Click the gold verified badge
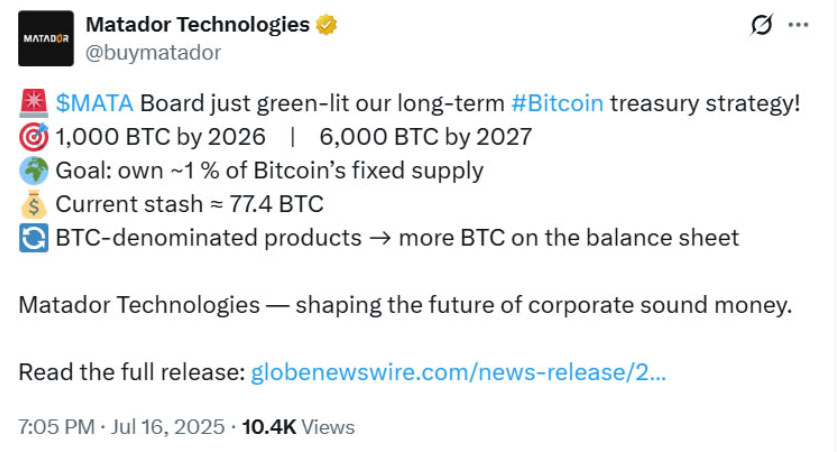The width and height of the screenshot is (837, 452). click(x=326, y=26)
